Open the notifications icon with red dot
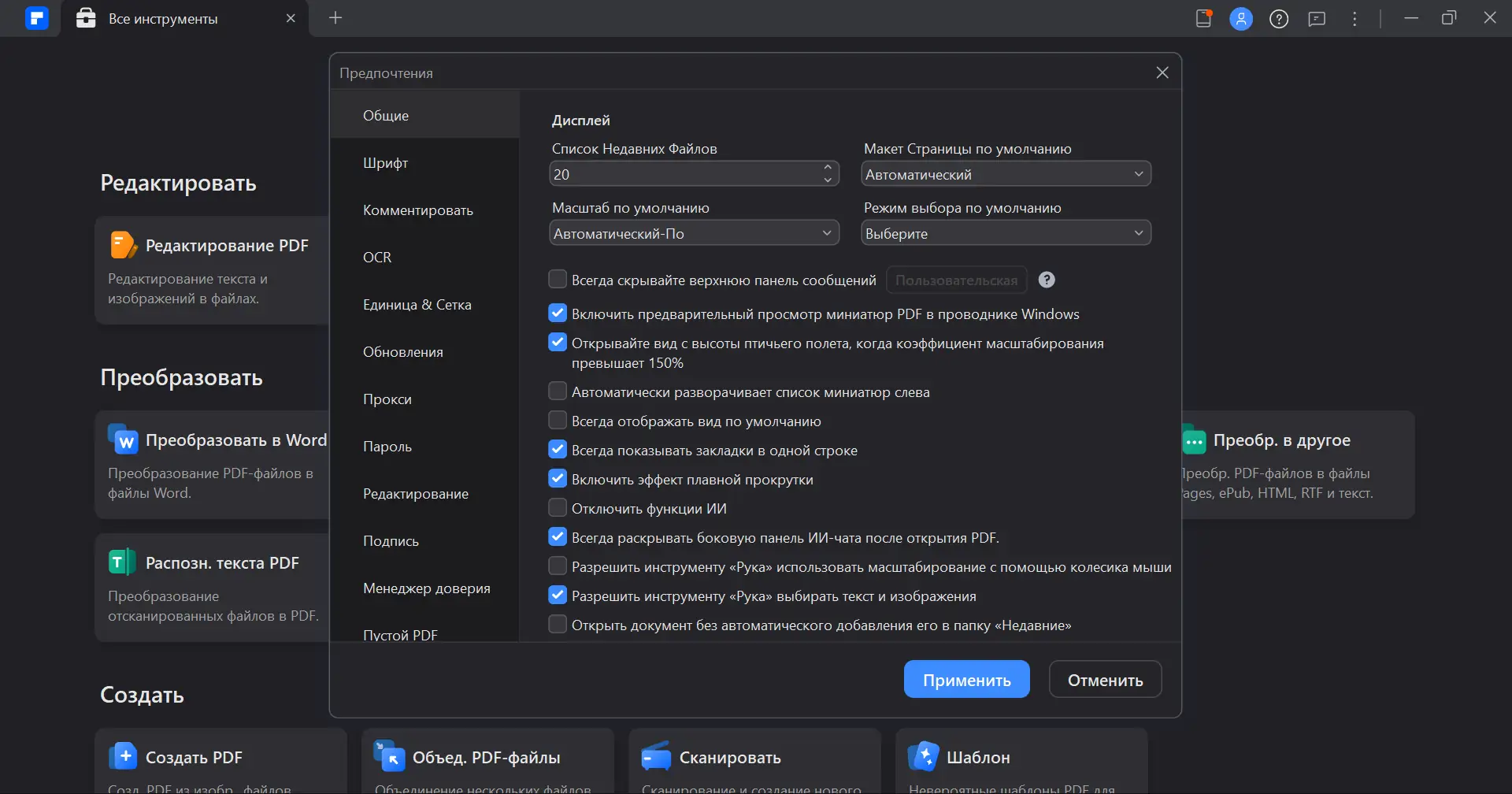The image size is (1512, 794). click(1203, 18)
